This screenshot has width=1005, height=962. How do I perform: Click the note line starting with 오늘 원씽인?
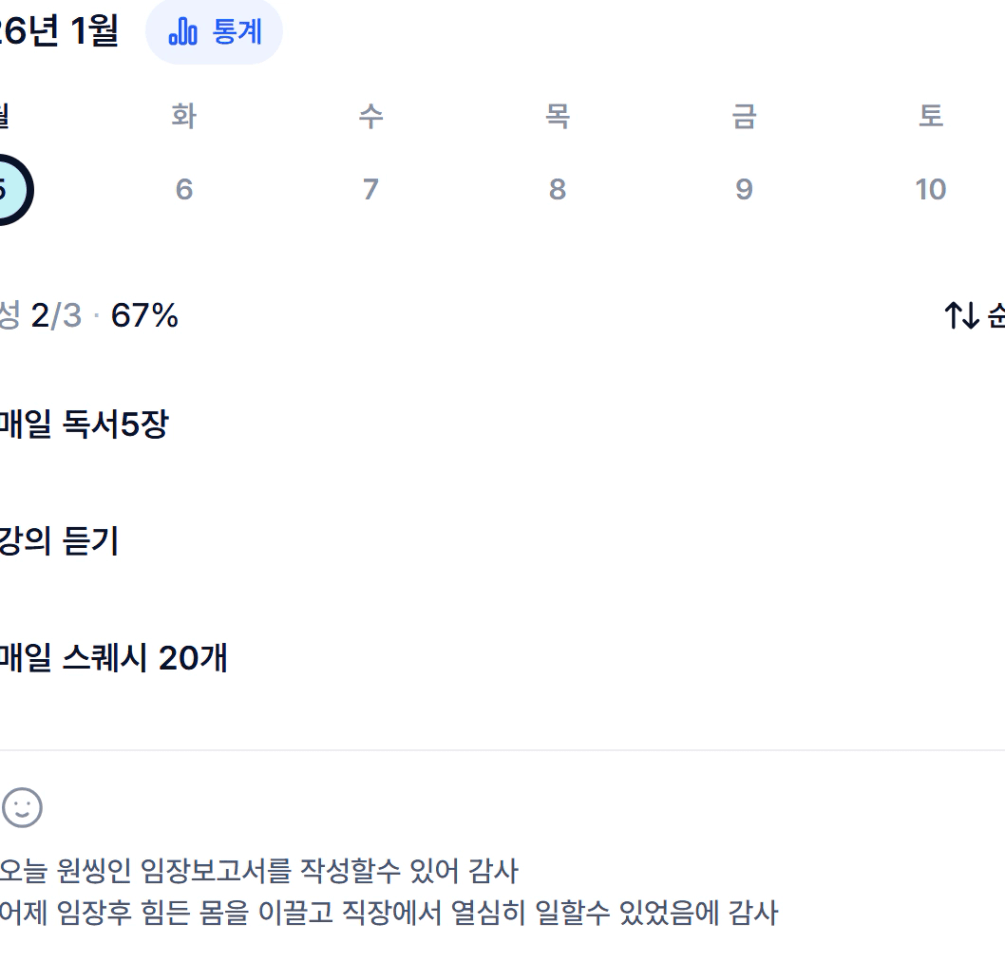260,872
